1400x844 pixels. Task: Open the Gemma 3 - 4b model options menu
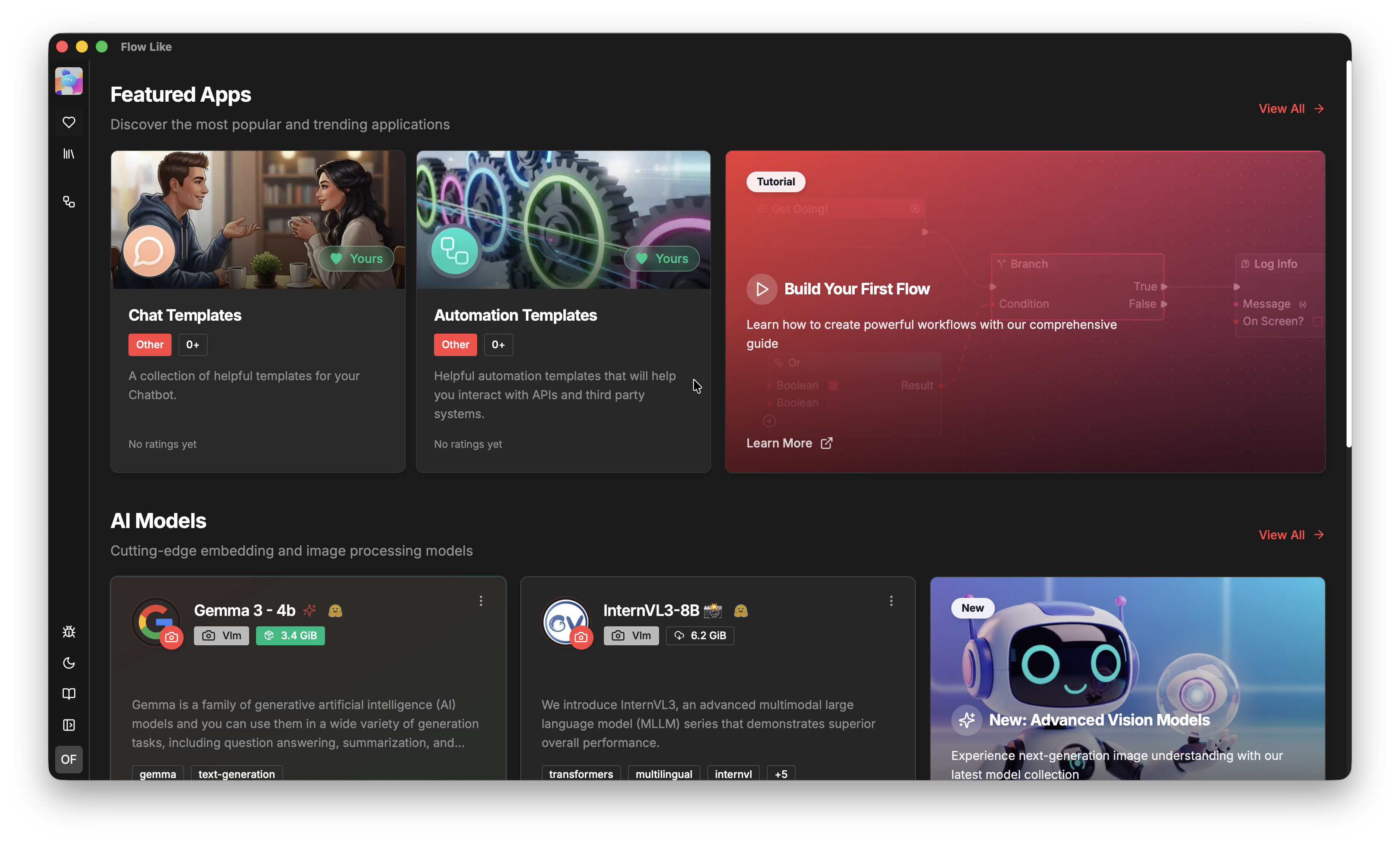pos(481,601)
